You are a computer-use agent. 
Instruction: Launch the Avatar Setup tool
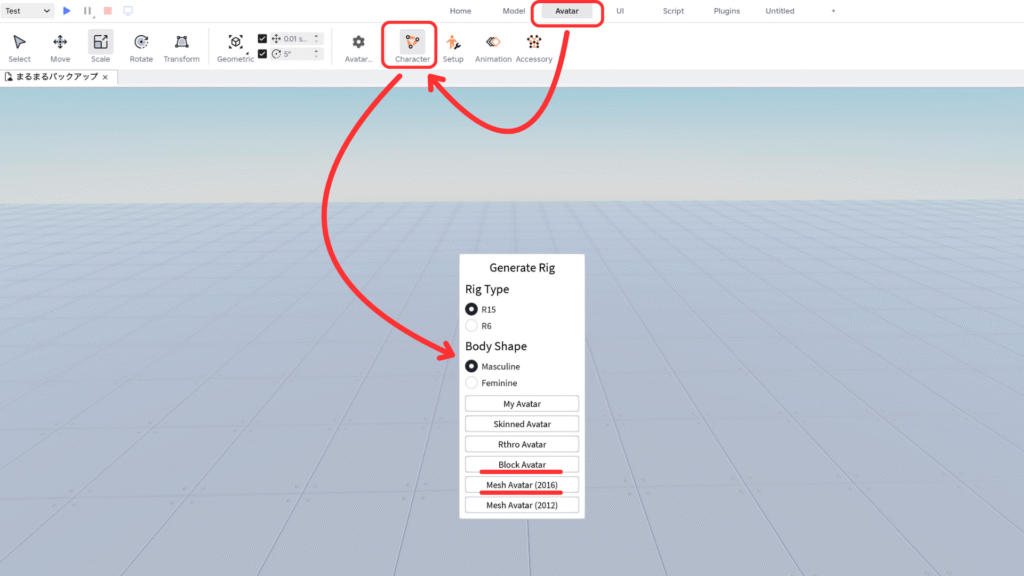(x=453, y=46)
